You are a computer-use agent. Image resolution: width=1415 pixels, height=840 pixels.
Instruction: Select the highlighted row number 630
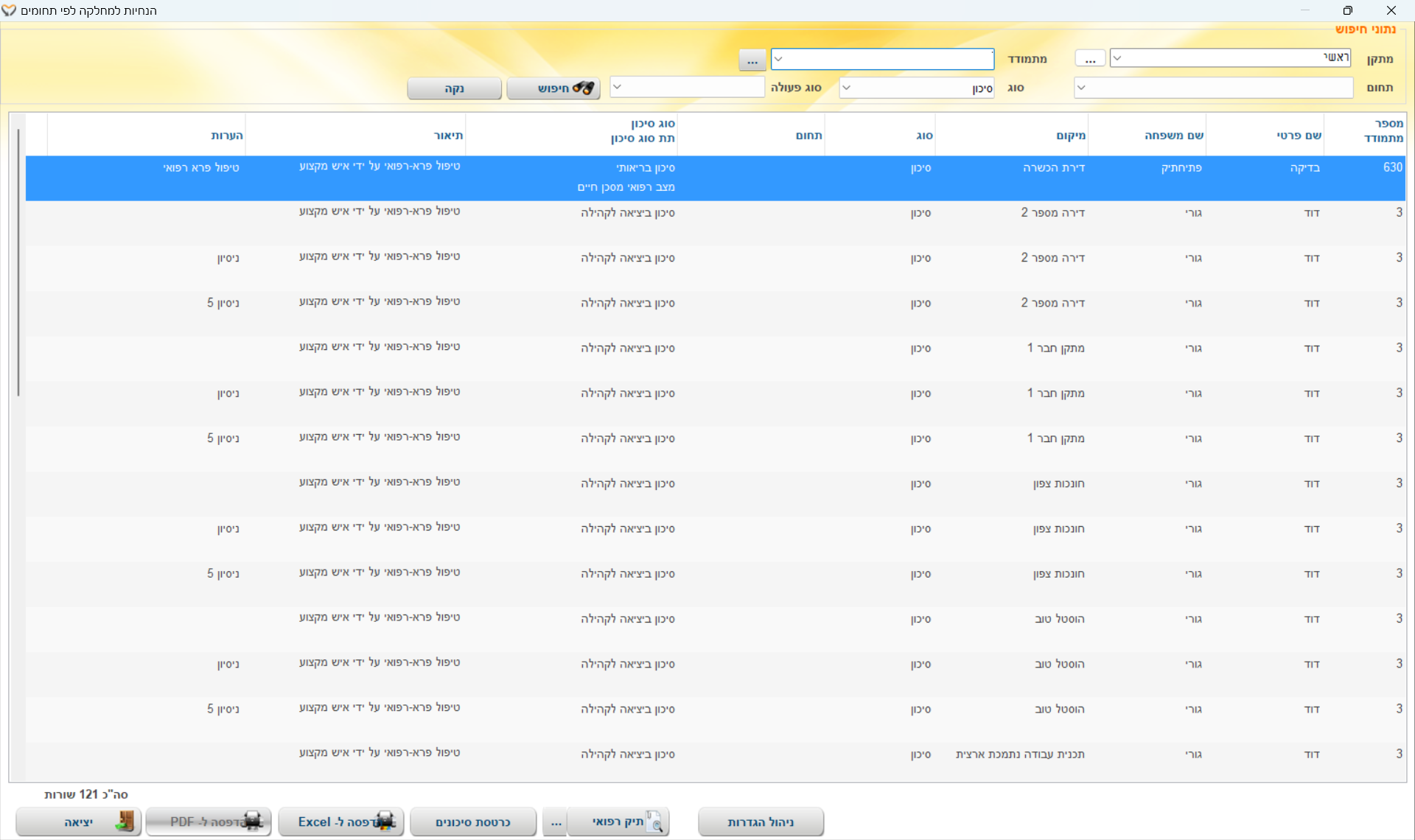coord(1392,167)
